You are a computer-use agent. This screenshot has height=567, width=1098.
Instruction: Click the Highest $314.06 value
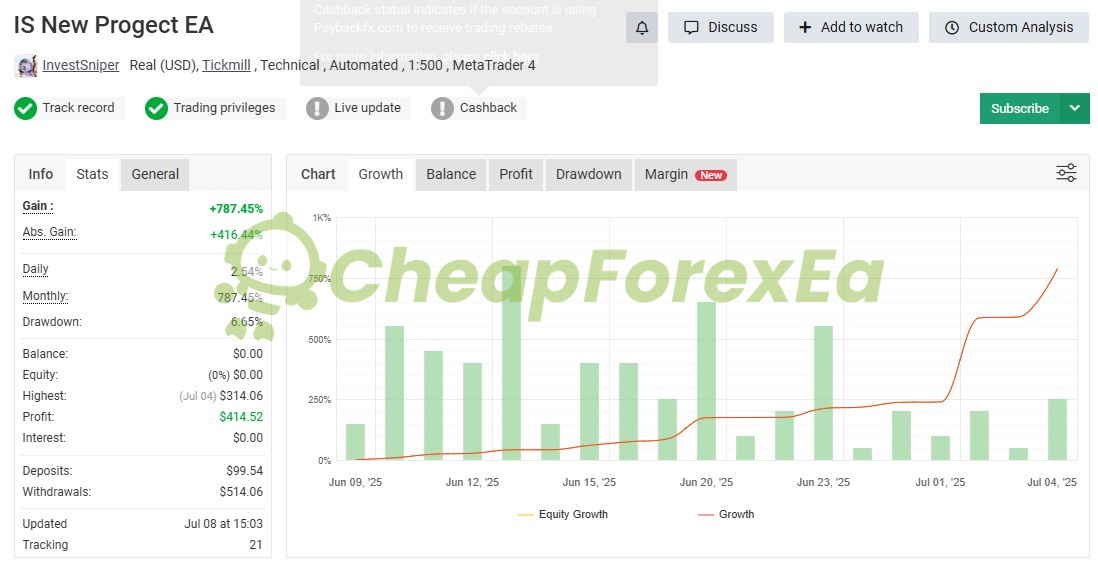(x=241, y=396)
